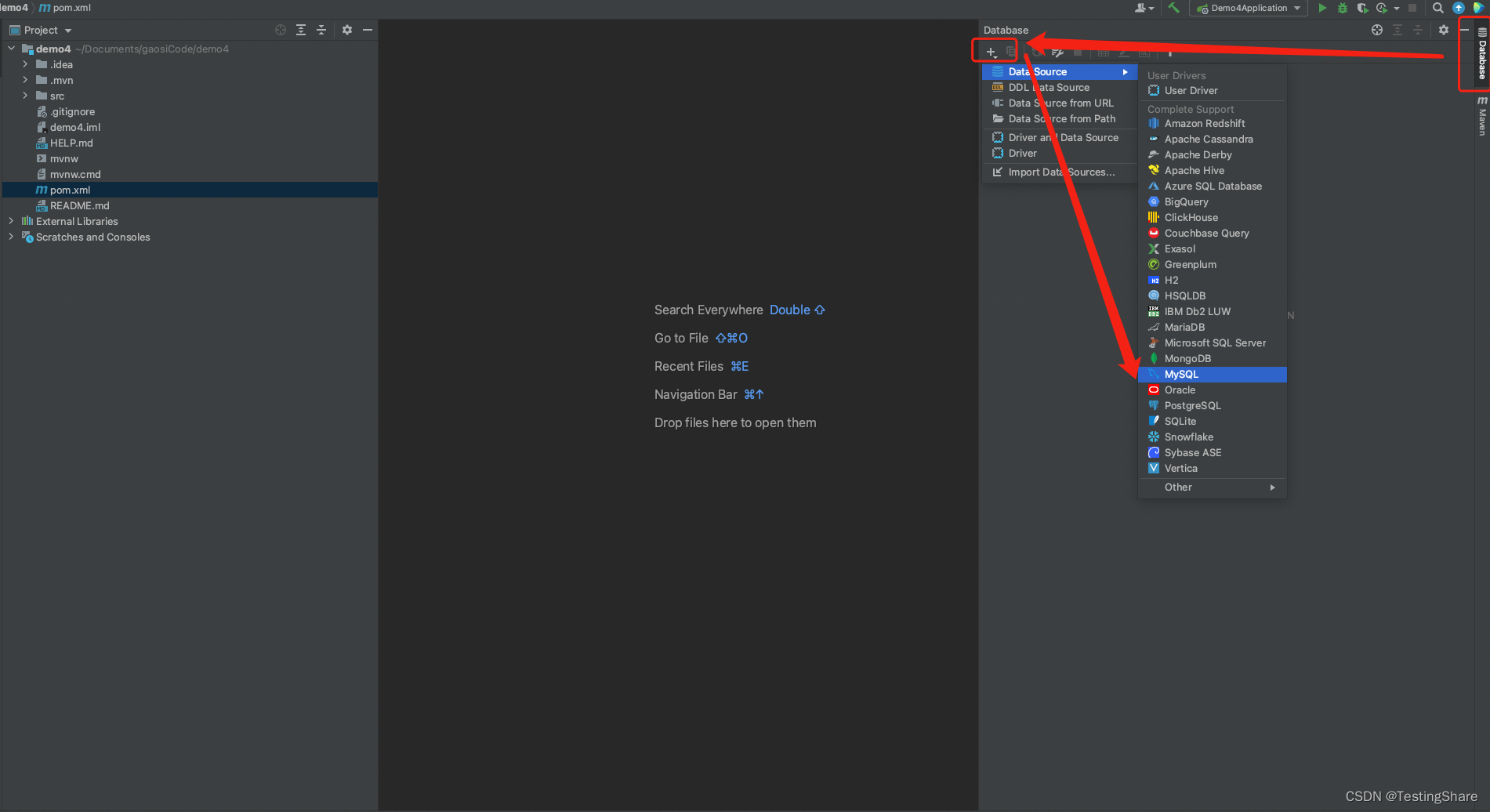Click the Build project hammer icon

click(1173, 8)
